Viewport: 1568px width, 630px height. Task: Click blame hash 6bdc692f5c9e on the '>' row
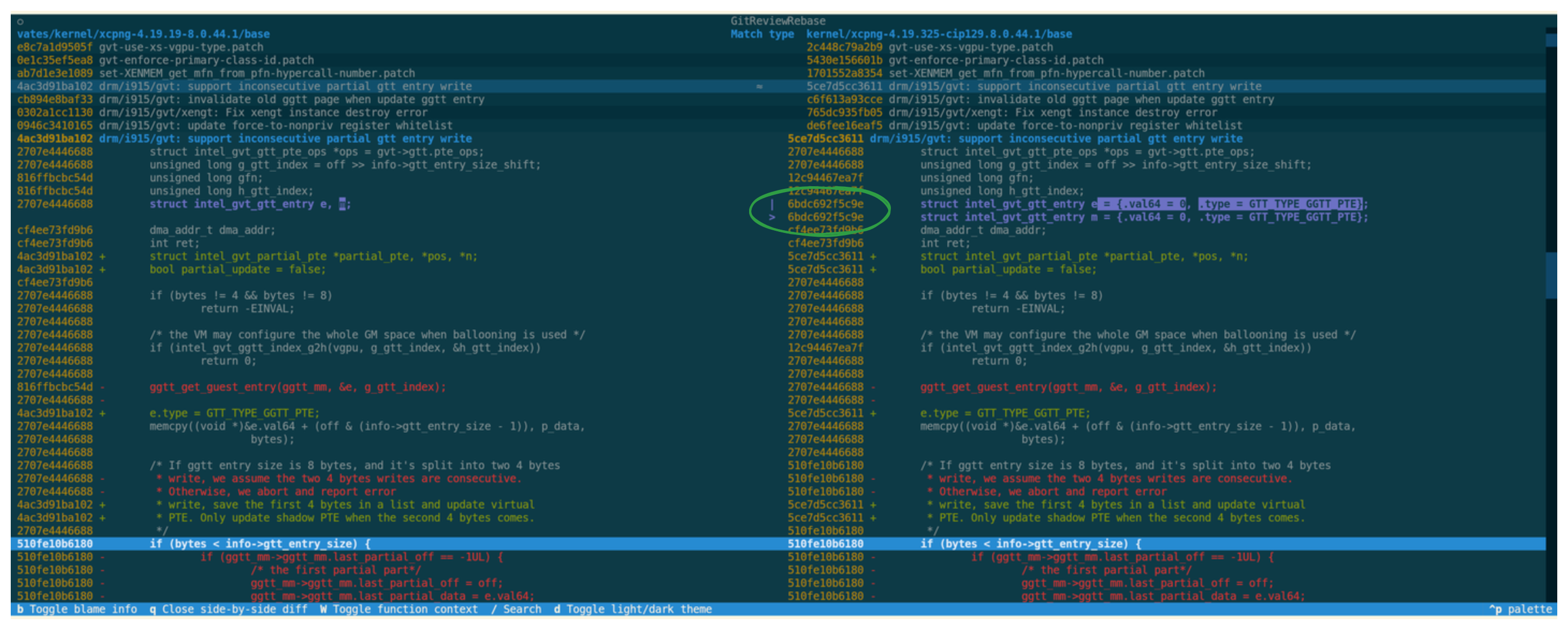point(825,217)
